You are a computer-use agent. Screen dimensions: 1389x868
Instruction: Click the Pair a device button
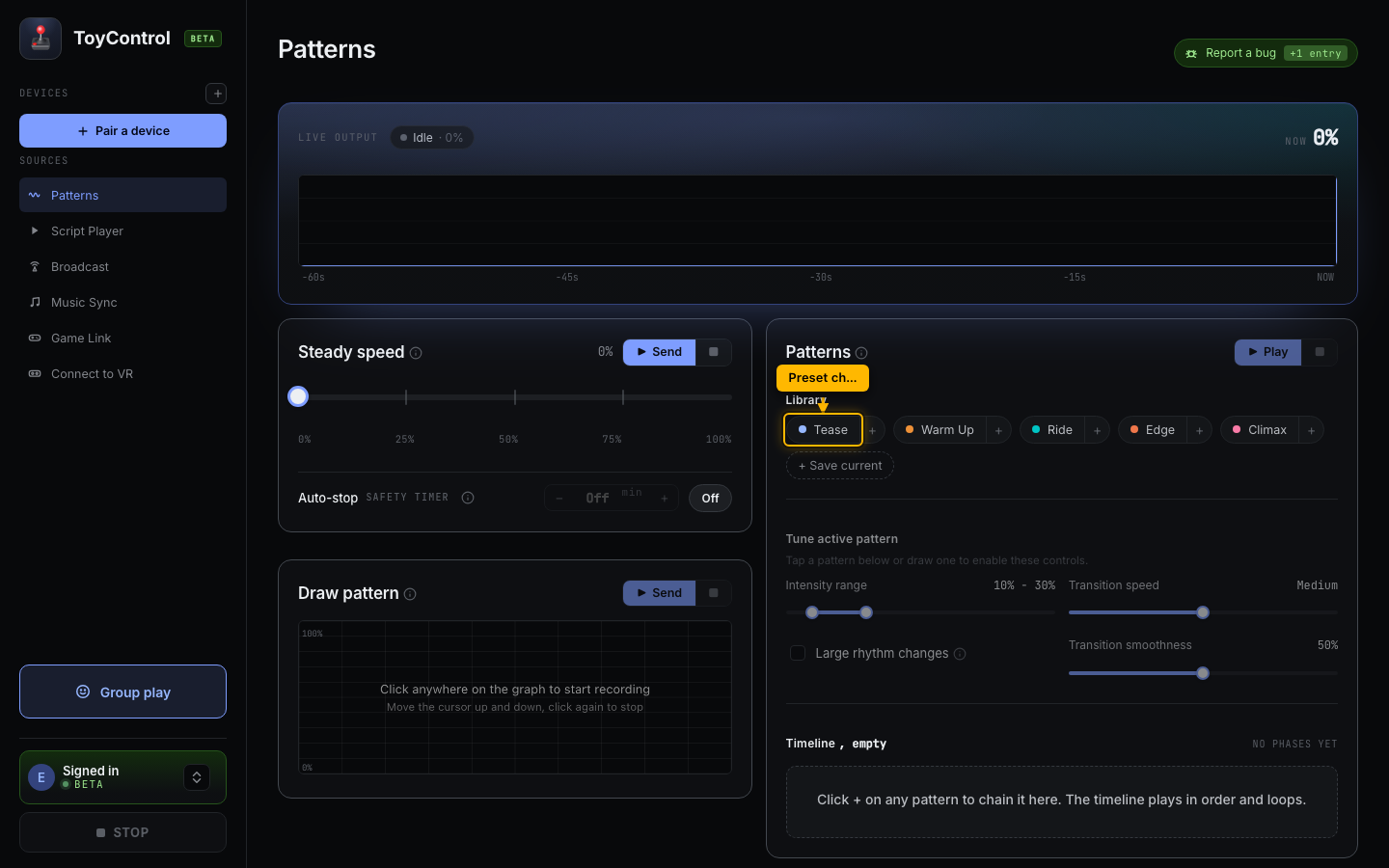point(123,131)
